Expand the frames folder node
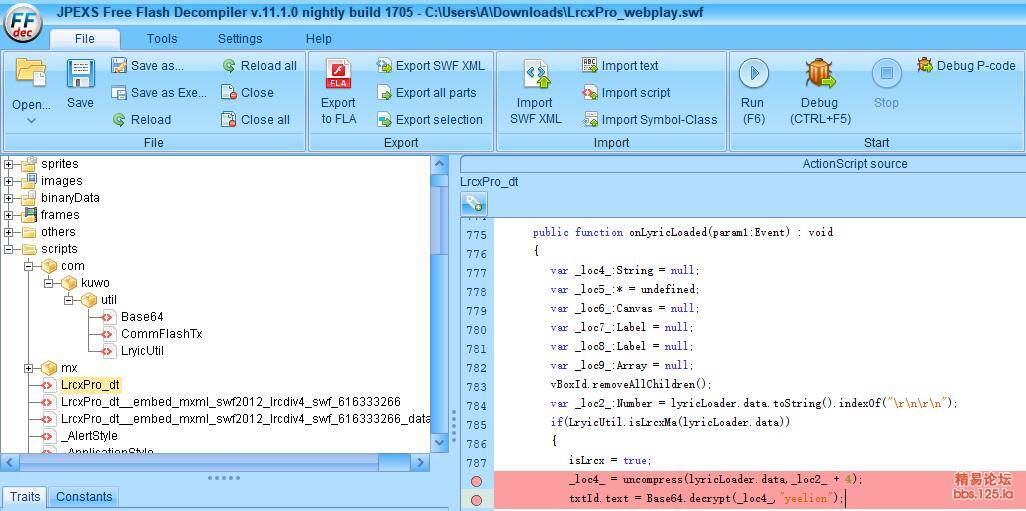The width and height of the screenshot is (1026, 511). (x=9, y=215)
